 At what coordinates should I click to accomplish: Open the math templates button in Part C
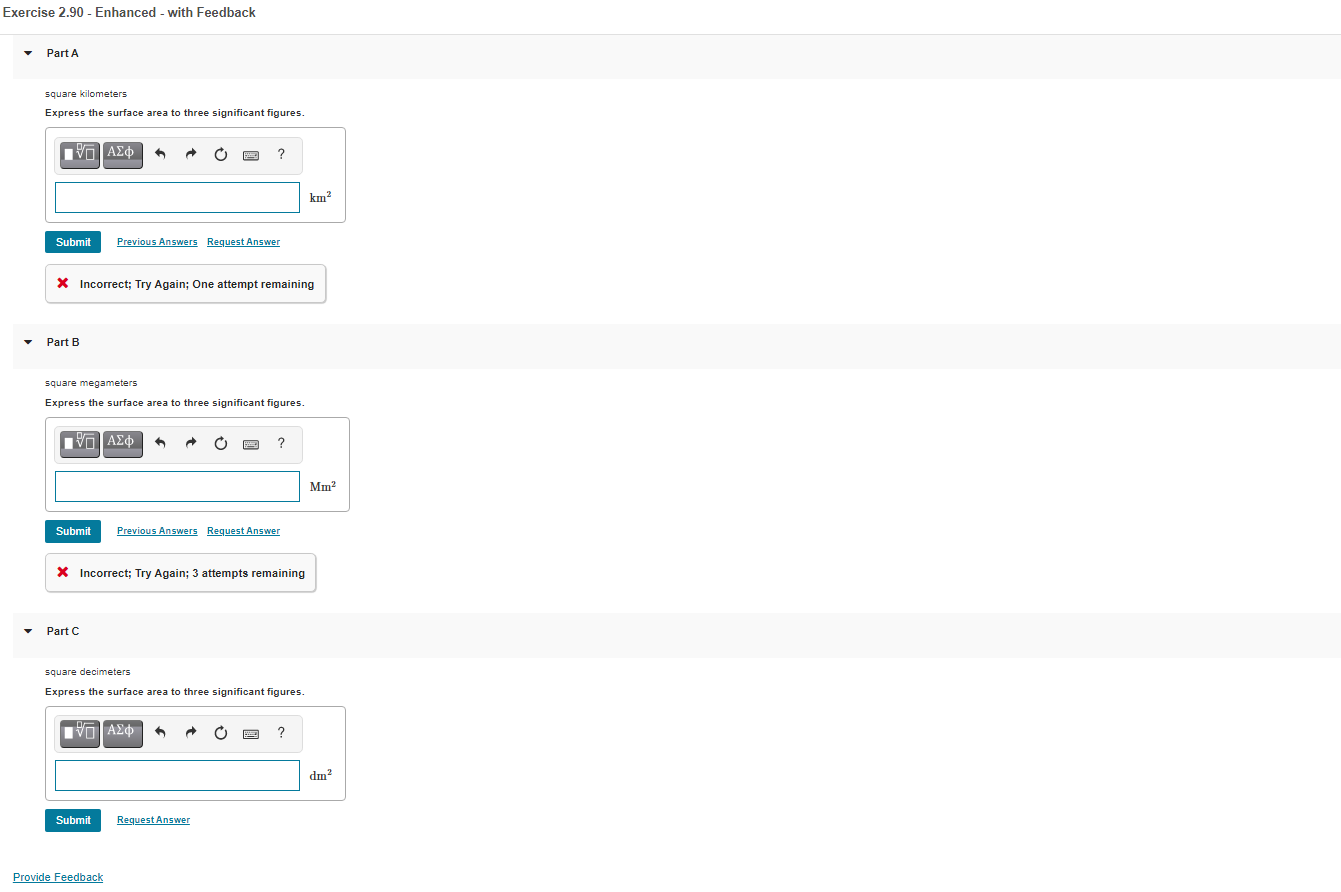[x=80, y=733]
